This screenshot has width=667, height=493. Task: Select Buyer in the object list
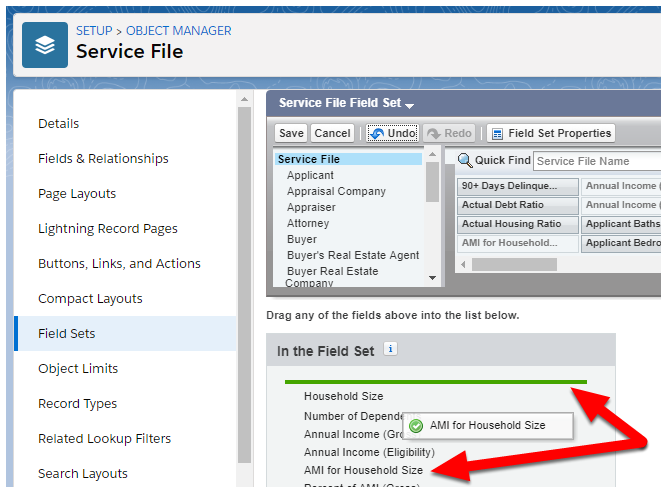click(302, 239)
